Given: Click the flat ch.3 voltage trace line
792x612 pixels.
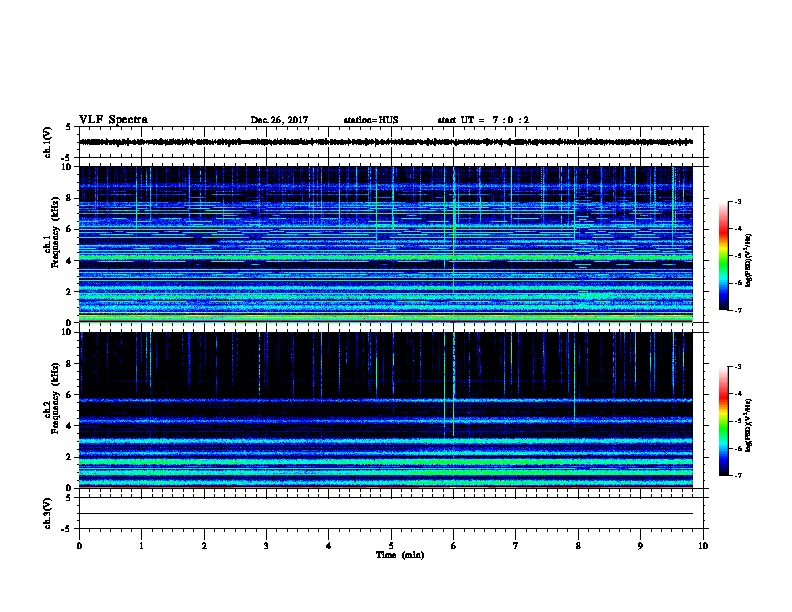Looking at the screenshot, I should tap(386, 514).
